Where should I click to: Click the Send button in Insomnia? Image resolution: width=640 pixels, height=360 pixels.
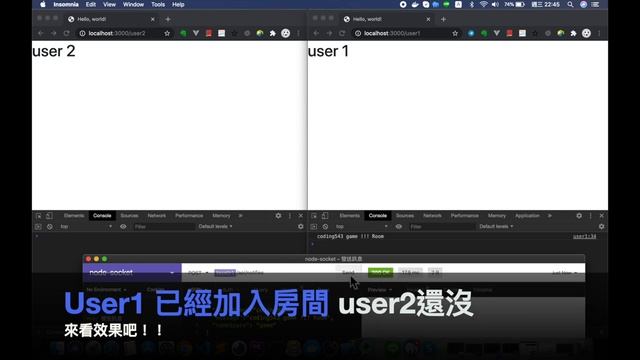[348, 272]
